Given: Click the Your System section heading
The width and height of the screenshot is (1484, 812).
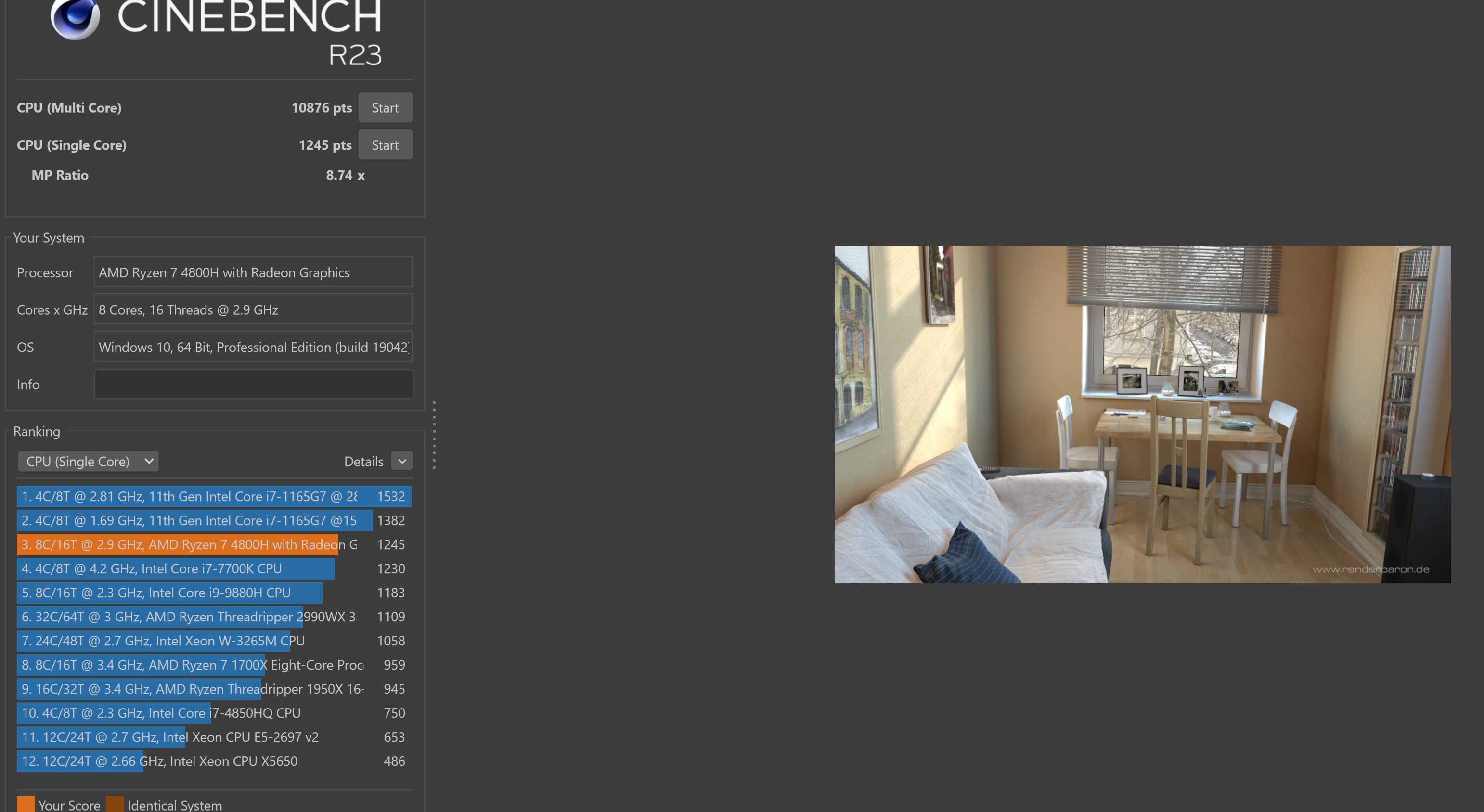Looking at the screenshot, I should [x=49, y=238].
